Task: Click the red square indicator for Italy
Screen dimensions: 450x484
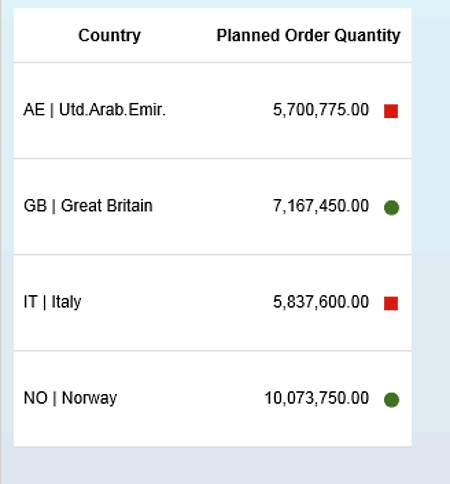Action: coord(391,303)
